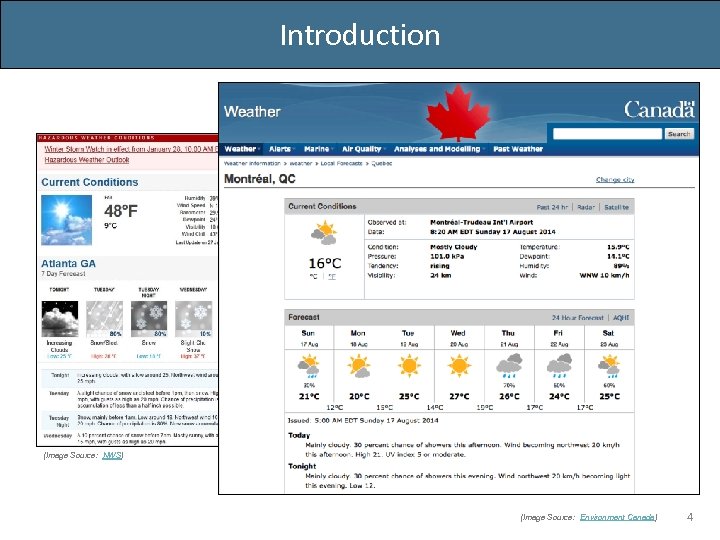720x540 pixels.
Task: Click the WNW 10 km/h wind value
Action: point(604,276)
